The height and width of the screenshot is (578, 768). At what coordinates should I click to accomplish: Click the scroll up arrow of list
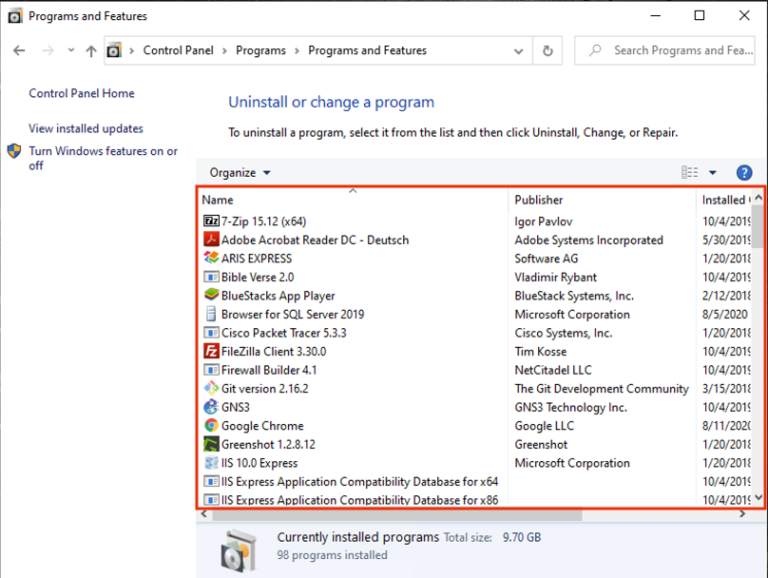click(x=758, y=197)
